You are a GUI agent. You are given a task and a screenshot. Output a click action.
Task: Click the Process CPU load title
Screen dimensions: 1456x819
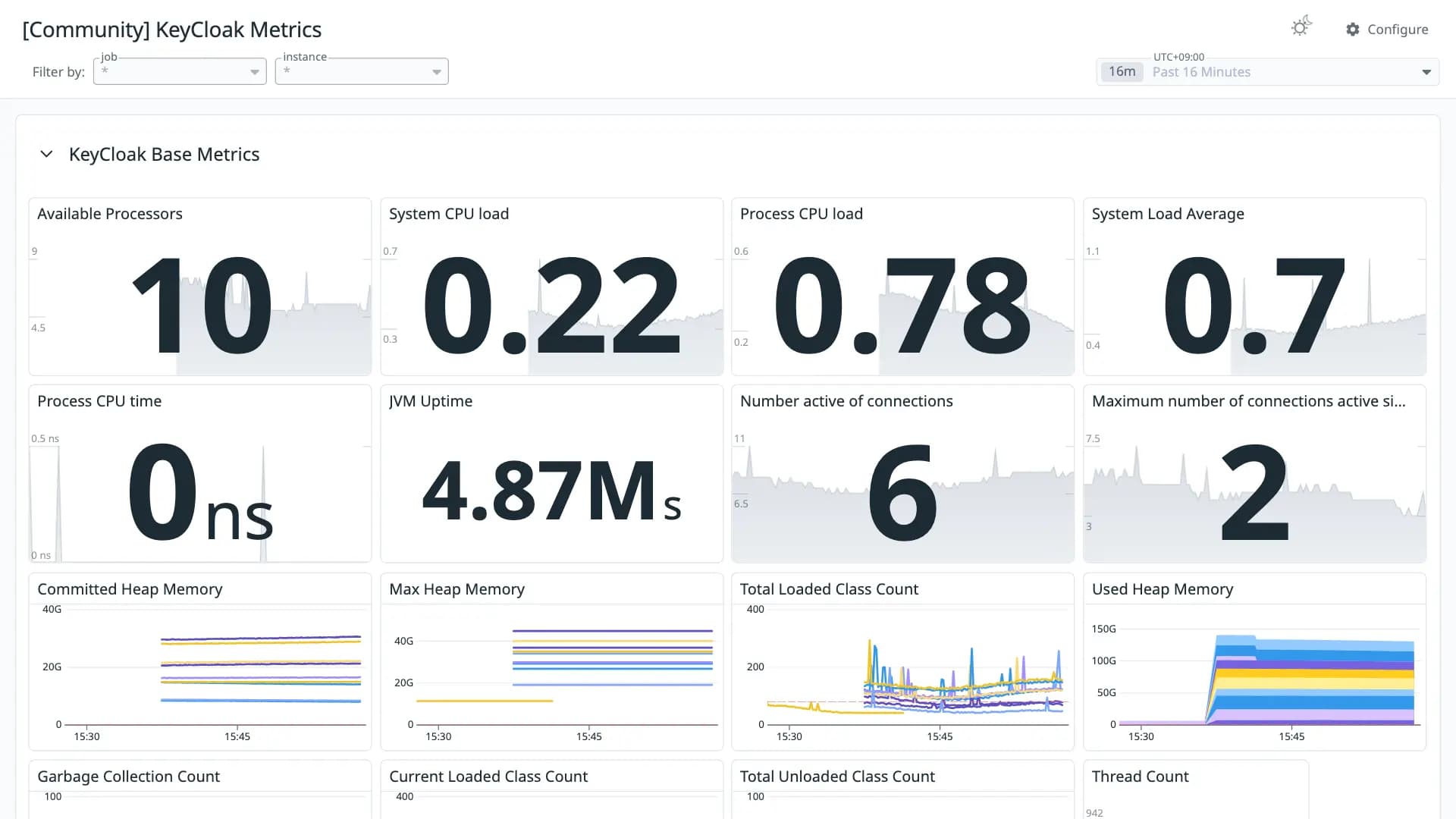(802, 214)
